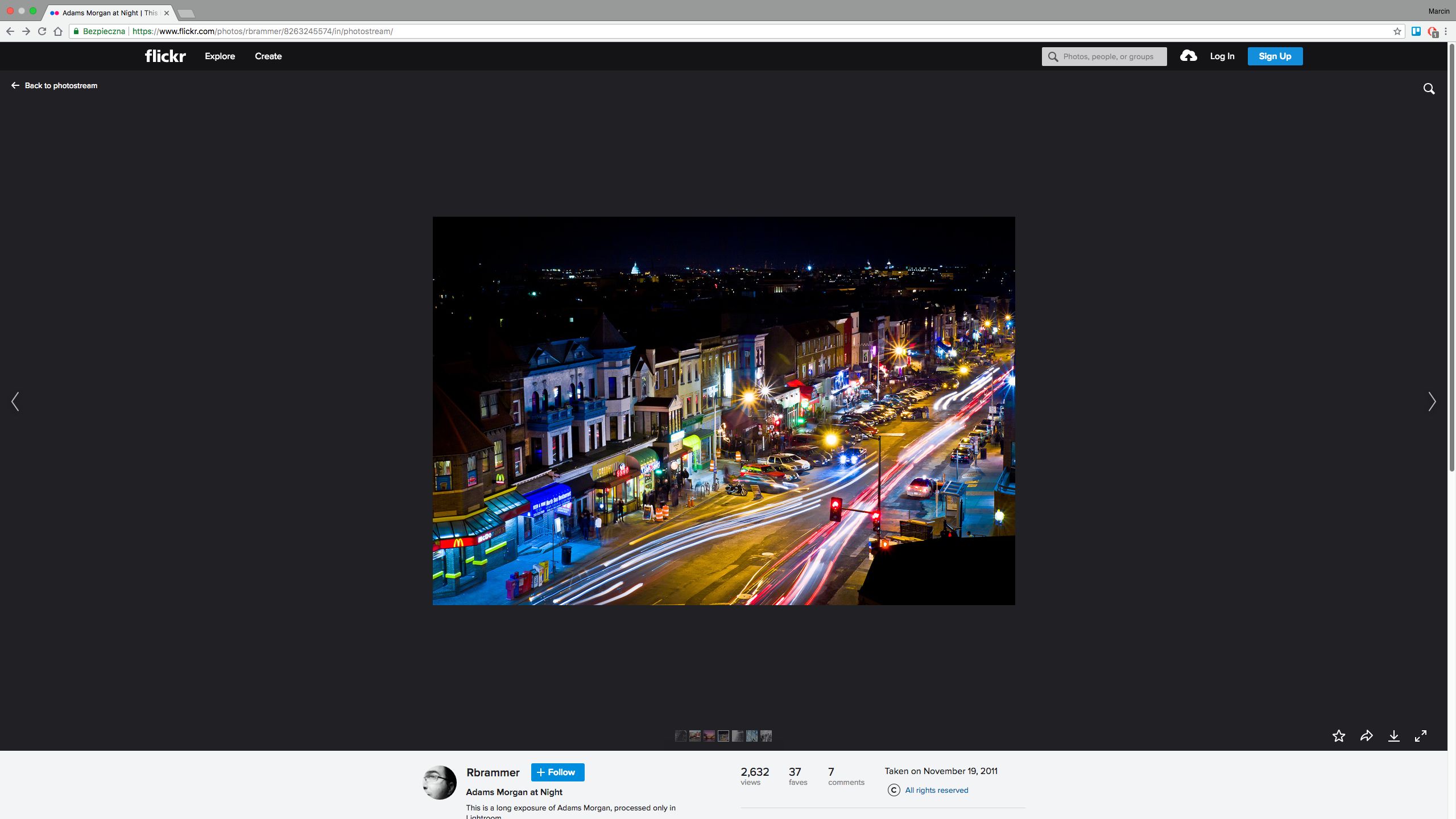1456x819 pixels.
Task: Click the Marcin profile name in Chrome
Action: point(1438,11)
